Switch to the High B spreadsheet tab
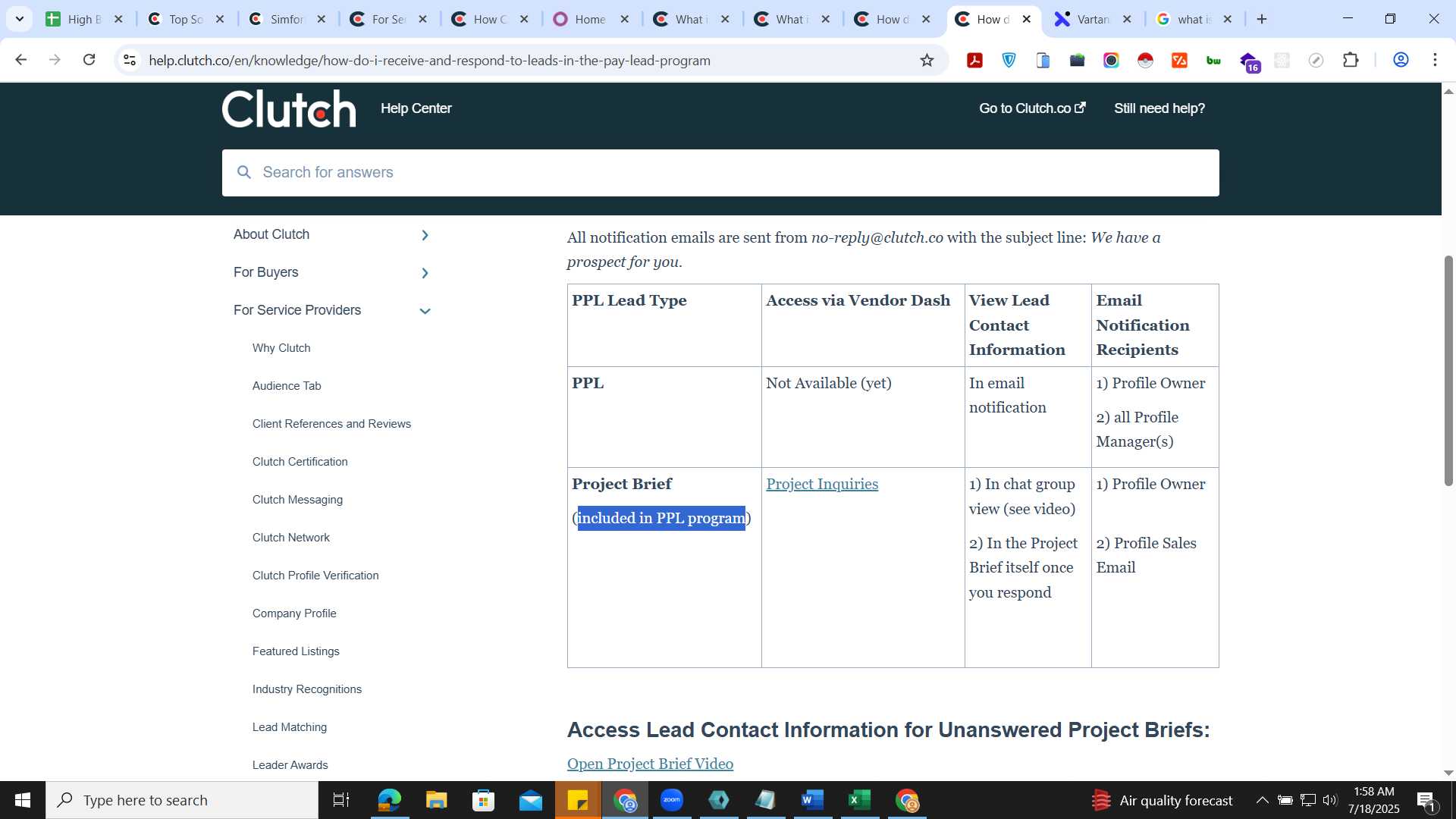The width and height of the screenshot is (1456, 819). click(84, 19)
